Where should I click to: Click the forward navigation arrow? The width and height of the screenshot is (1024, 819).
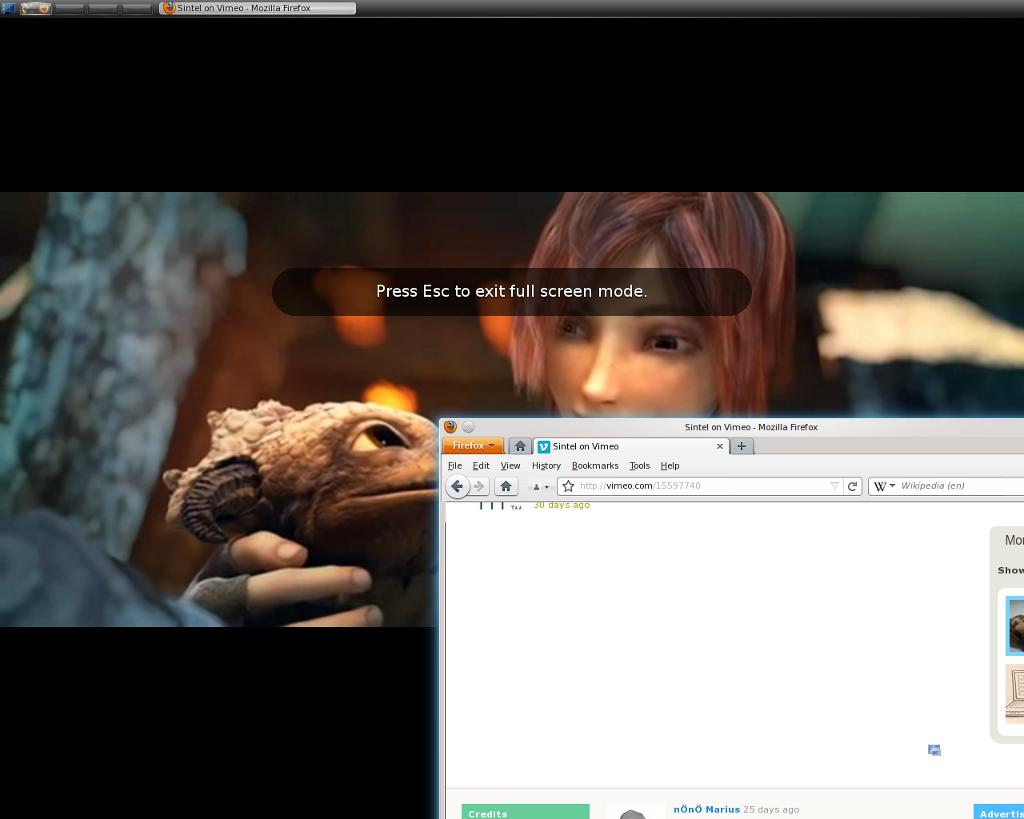[x=479, y=487]
